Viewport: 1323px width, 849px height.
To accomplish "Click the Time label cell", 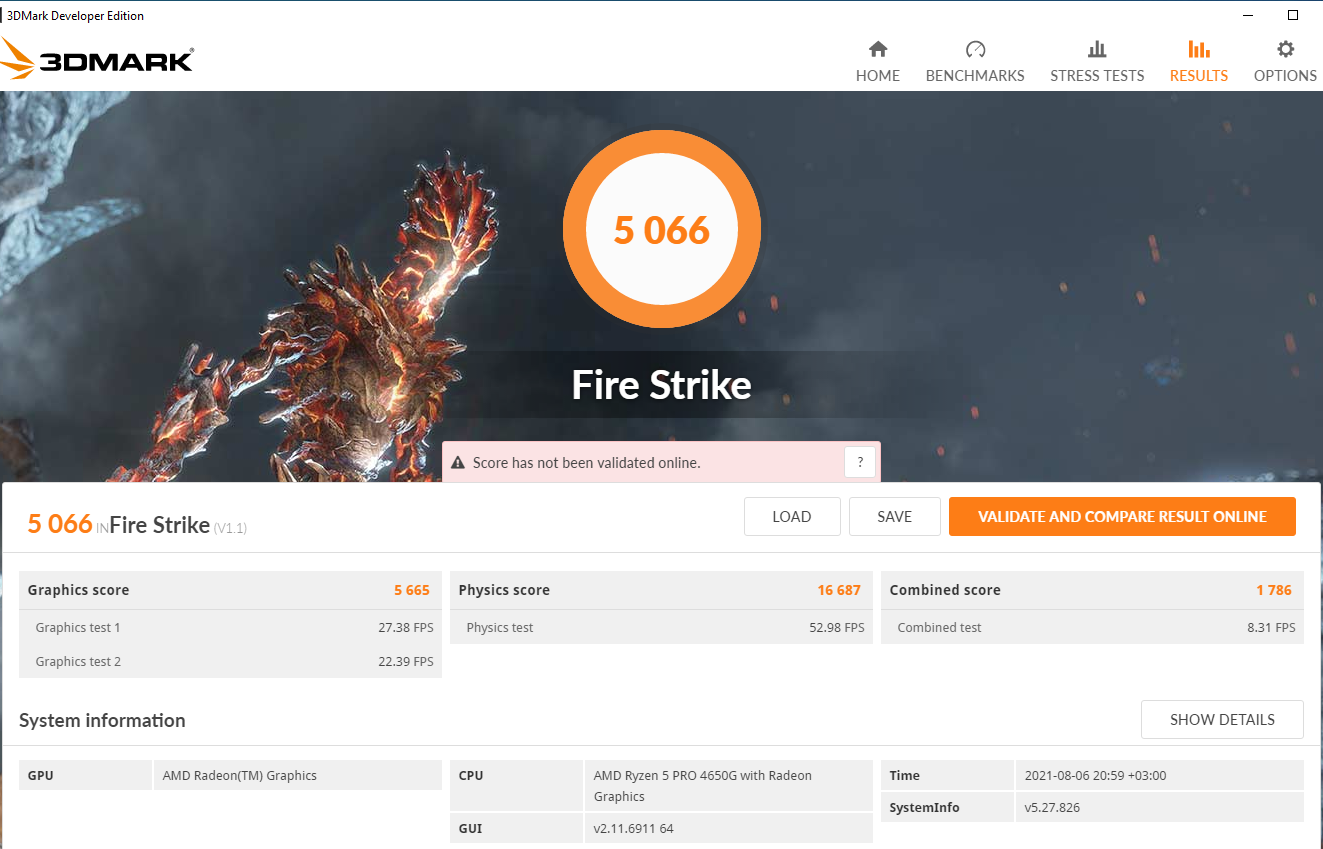I will pyautogui.click(x=946, y=775).
